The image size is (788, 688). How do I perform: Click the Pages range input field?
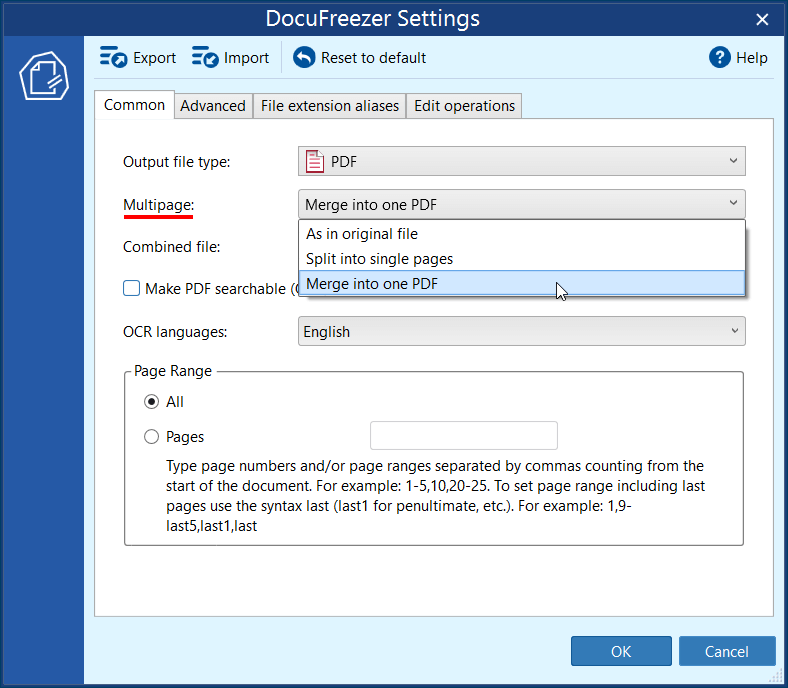point(463,436)
